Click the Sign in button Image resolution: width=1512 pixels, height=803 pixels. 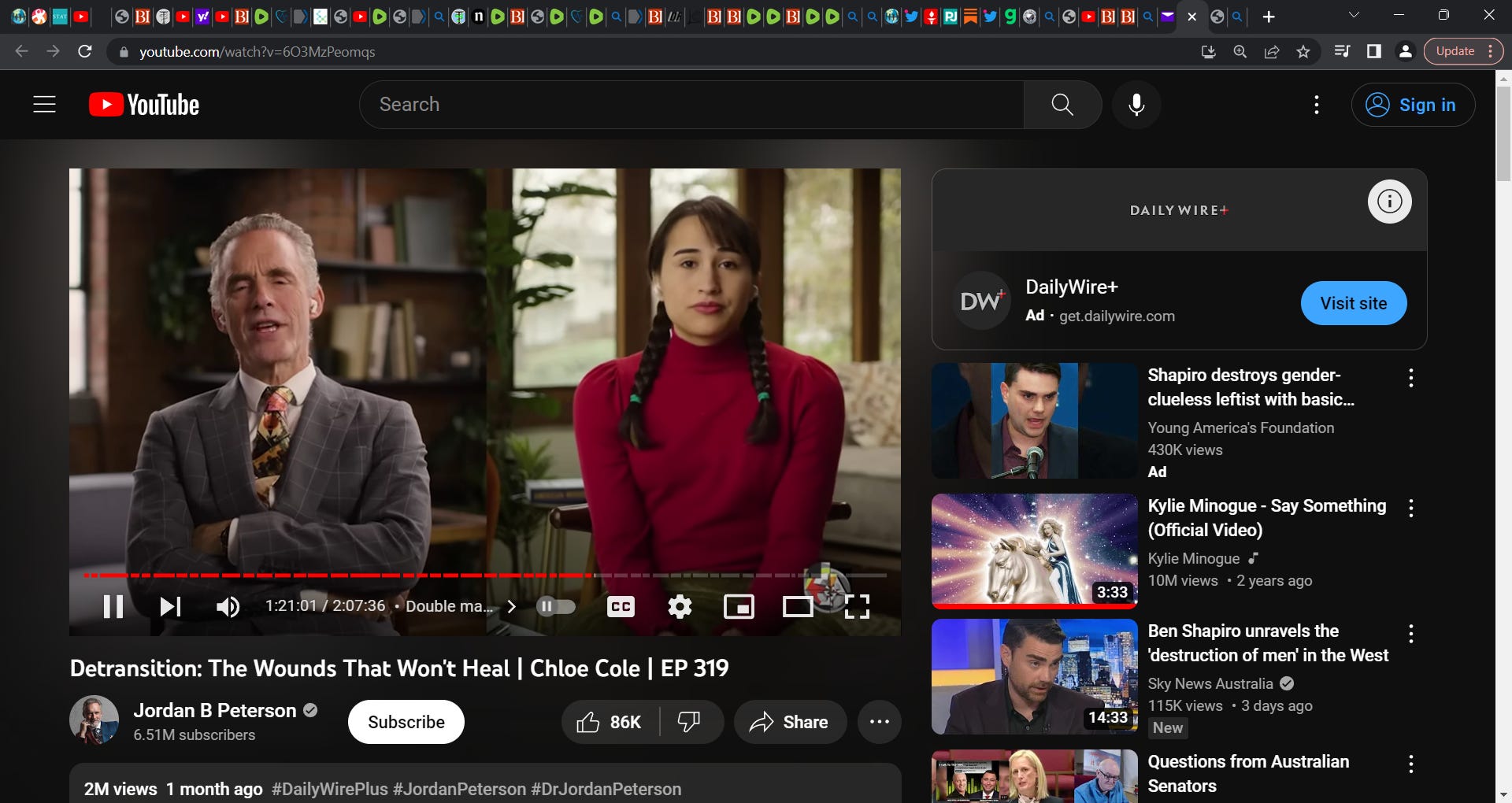point(1413,105)
